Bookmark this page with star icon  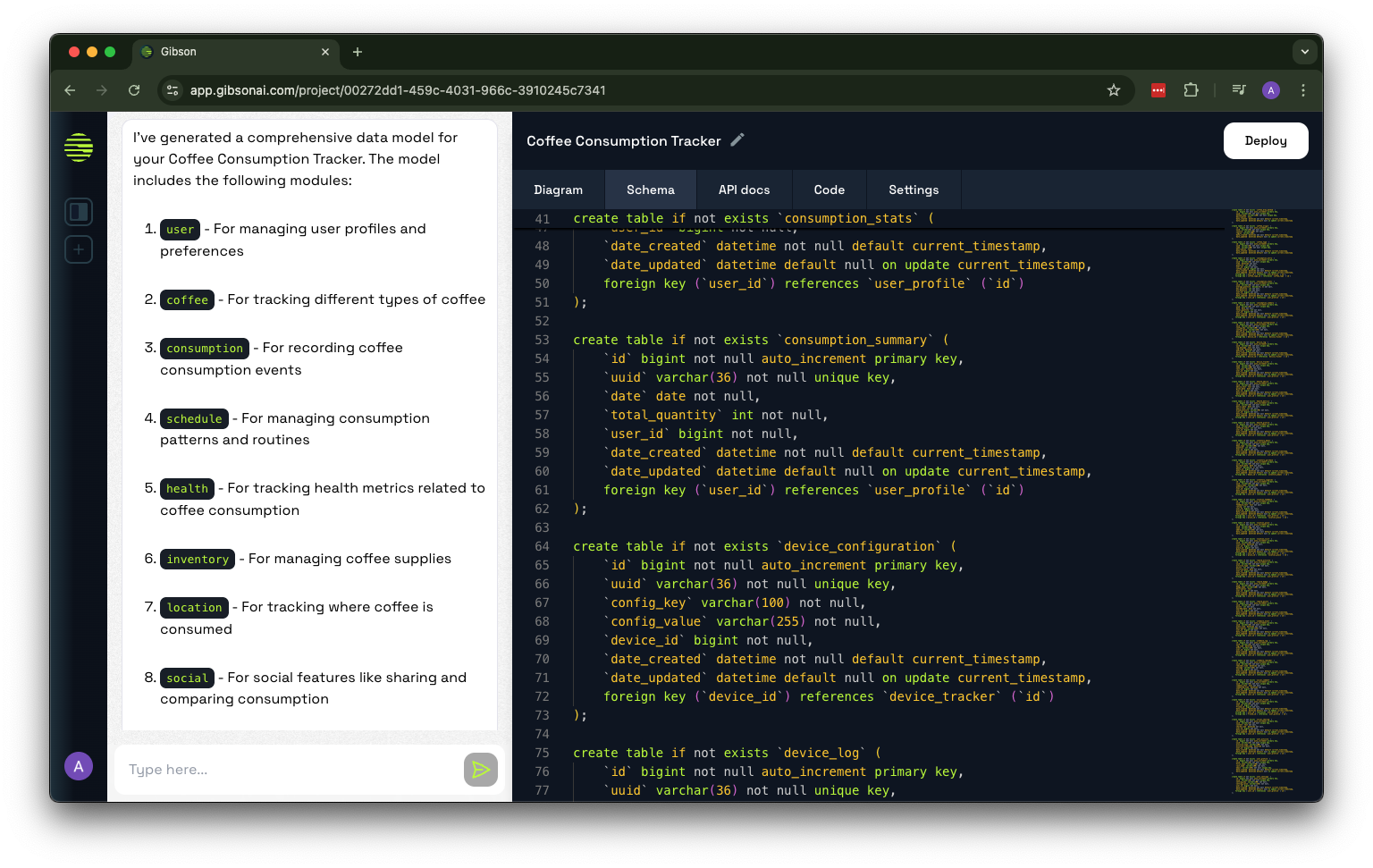1114,90
